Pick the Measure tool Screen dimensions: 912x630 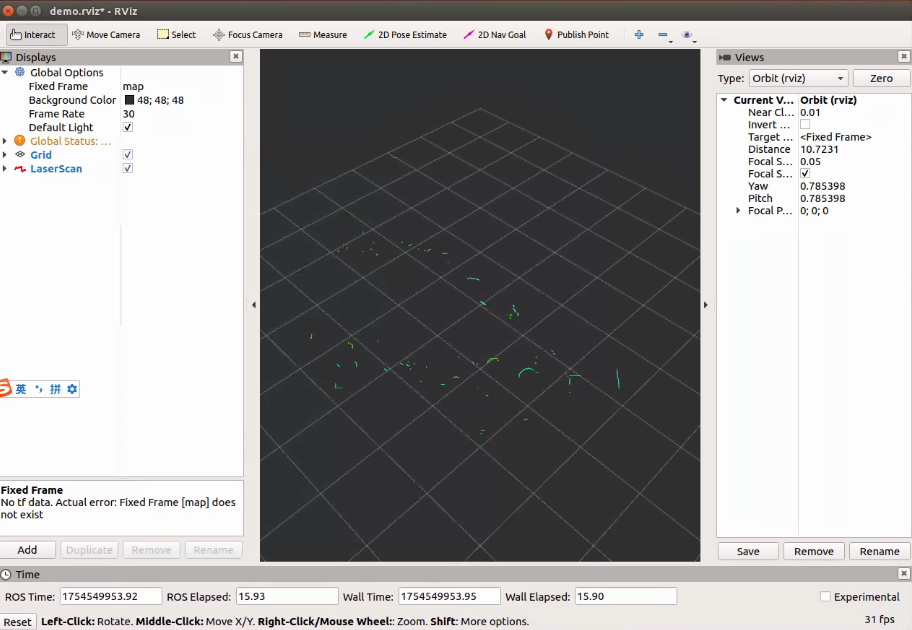(323, 35)
